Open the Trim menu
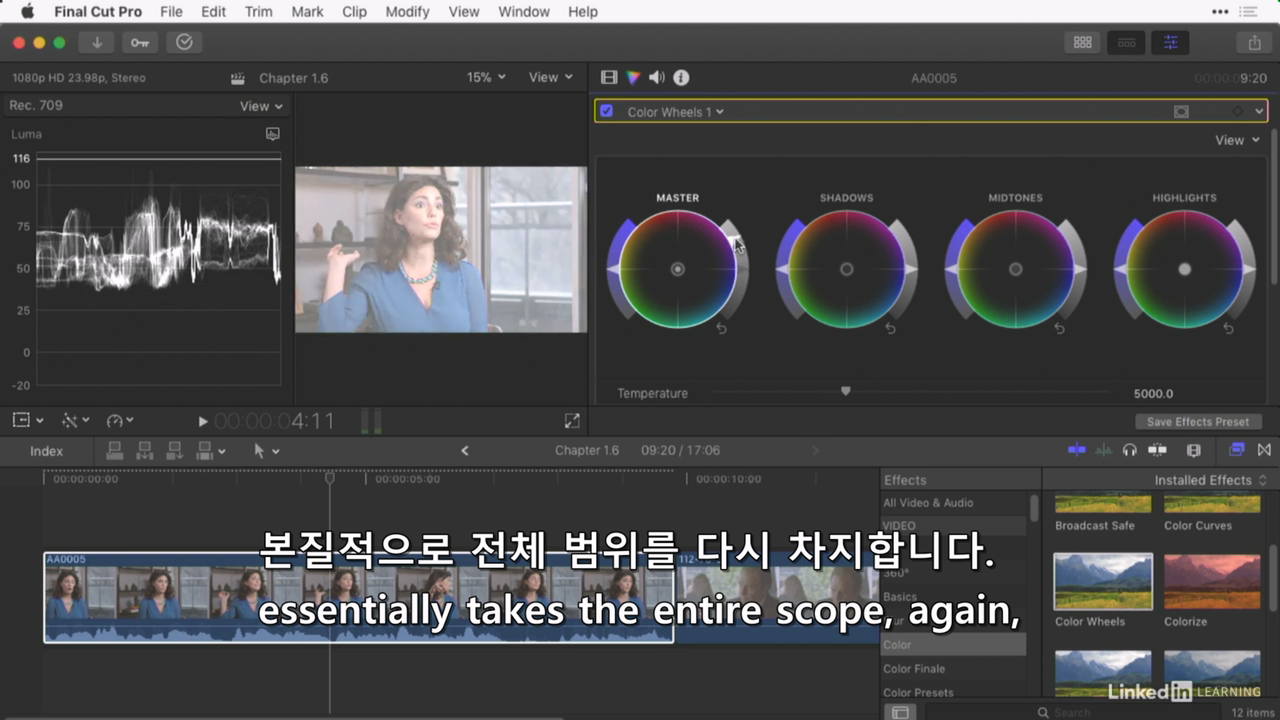1280x720 pixels. tap(258, 12)
